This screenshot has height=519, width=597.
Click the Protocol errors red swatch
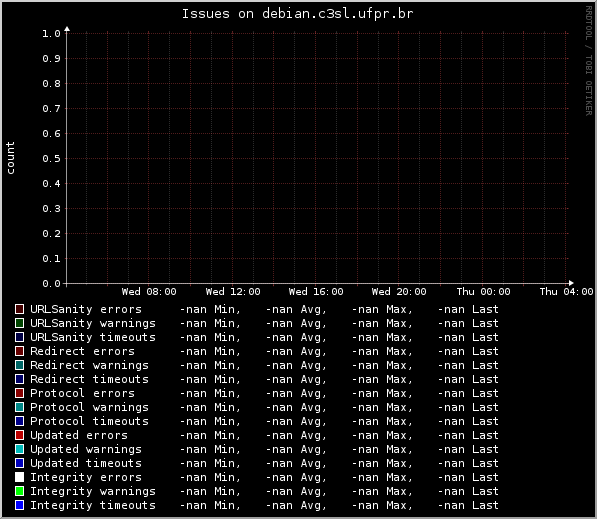point(19,393)
